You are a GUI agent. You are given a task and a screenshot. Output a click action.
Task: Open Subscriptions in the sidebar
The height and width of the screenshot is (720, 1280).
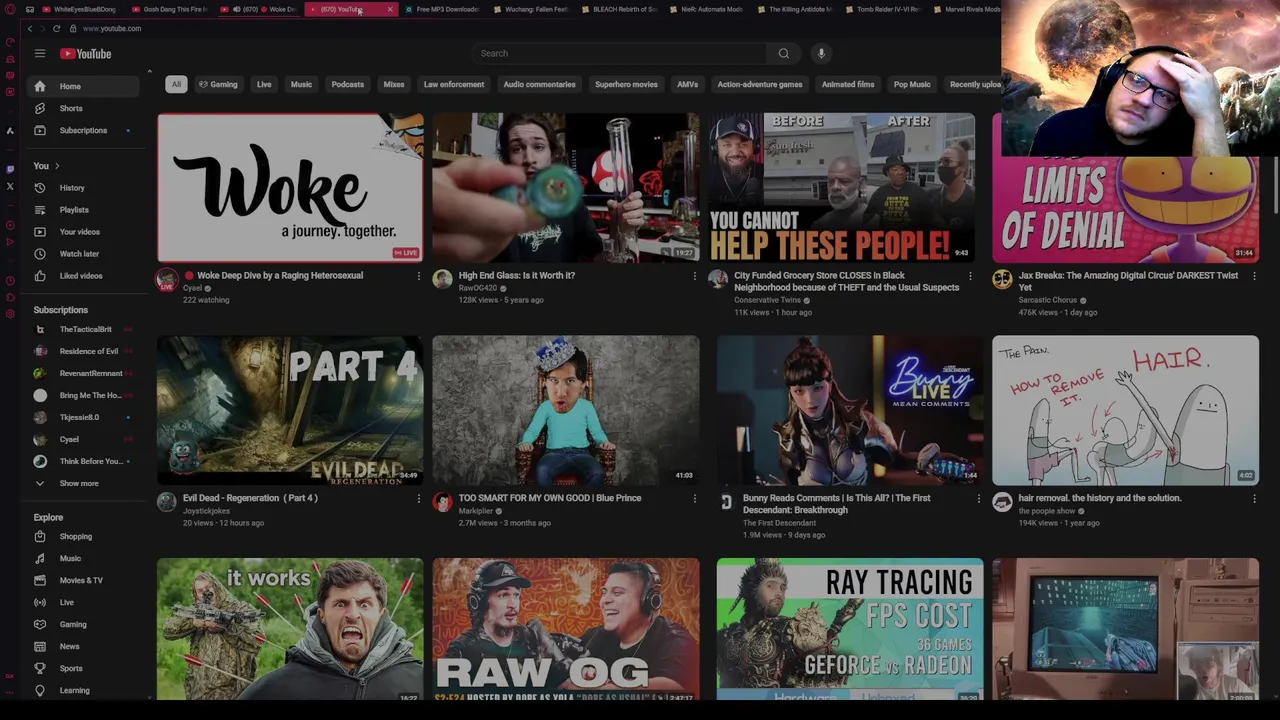(x=85, y=130)
